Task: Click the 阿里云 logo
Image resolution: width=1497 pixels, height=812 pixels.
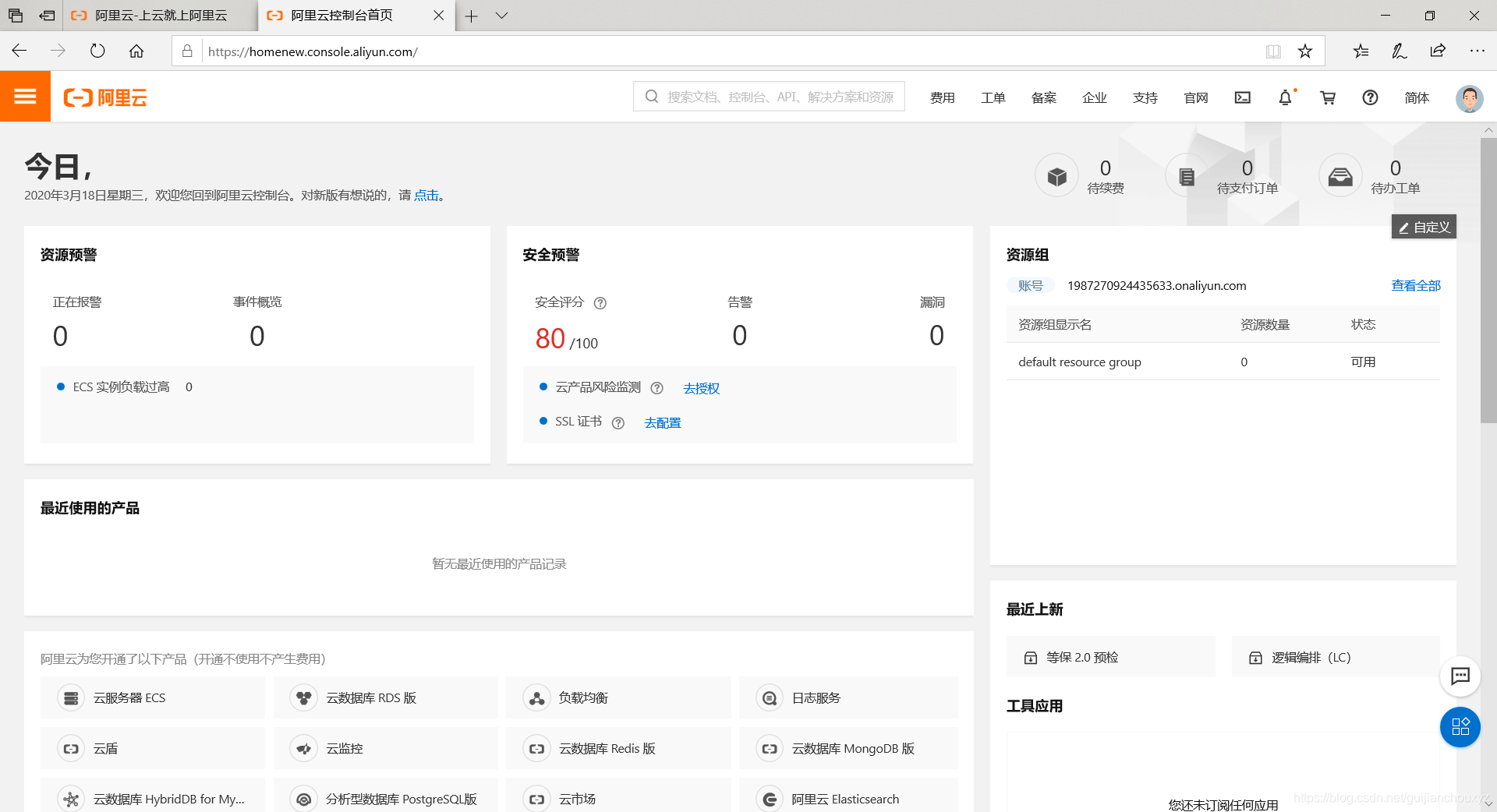Action: point(105,97)
